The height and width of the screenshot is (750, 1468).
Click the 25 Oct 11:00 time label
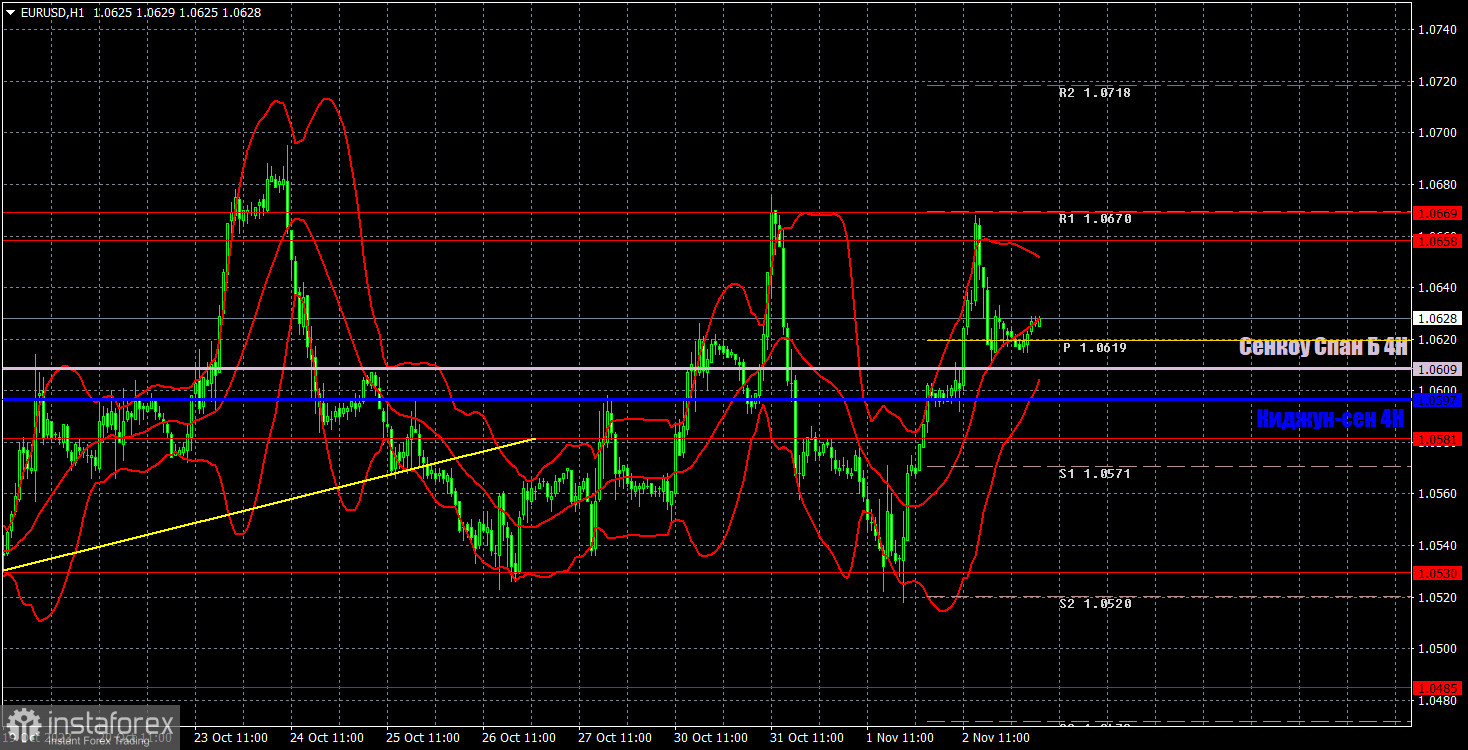(x=422, y=738)
